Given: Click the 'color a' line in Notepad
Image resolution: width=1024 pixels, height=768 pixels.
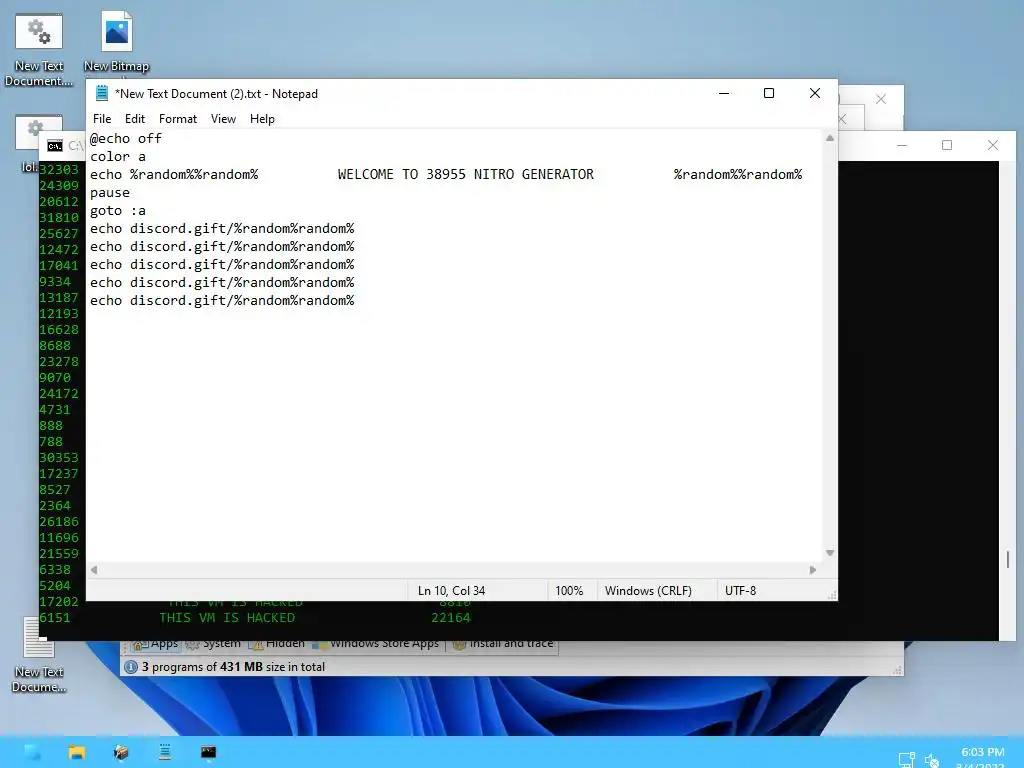Looking at the screenshot, I should 118,157.
